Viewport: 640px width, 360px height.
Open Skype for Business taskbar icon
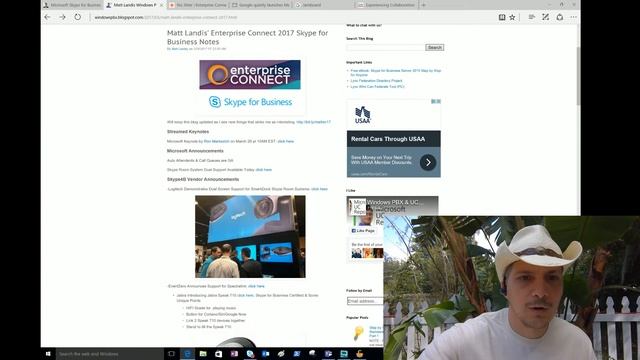click(250, 354)
